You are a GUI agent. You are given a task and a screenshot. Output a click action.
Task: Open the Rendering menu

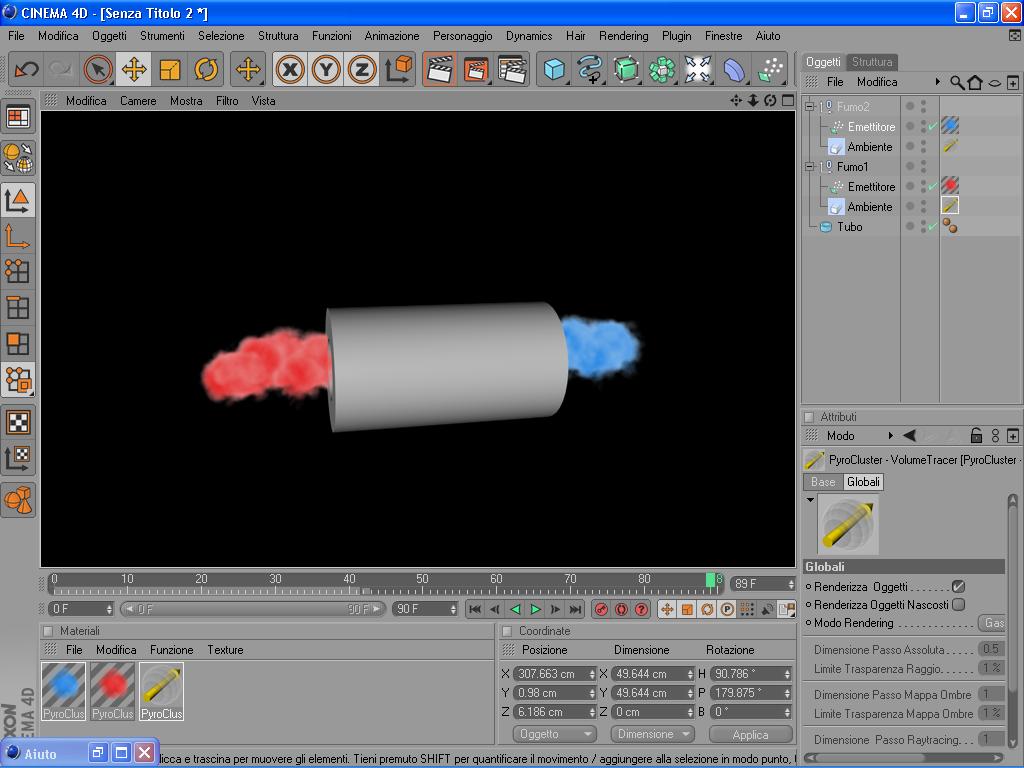coord(624,36)
